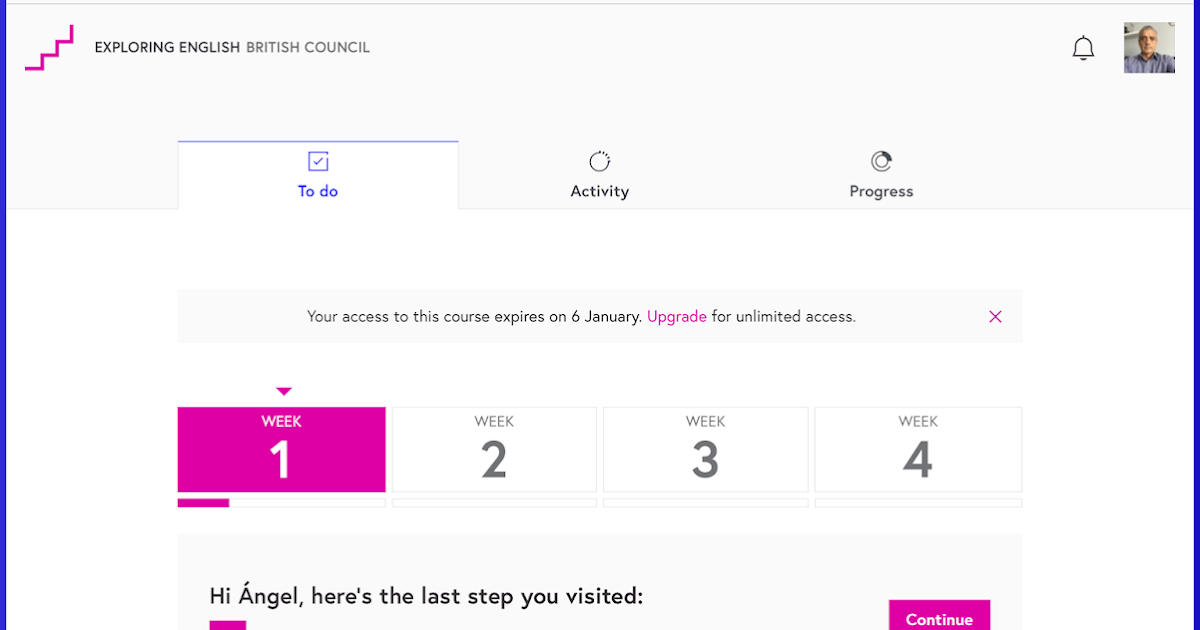
Task: Switch to Week 2
Action: click(494, 449)
